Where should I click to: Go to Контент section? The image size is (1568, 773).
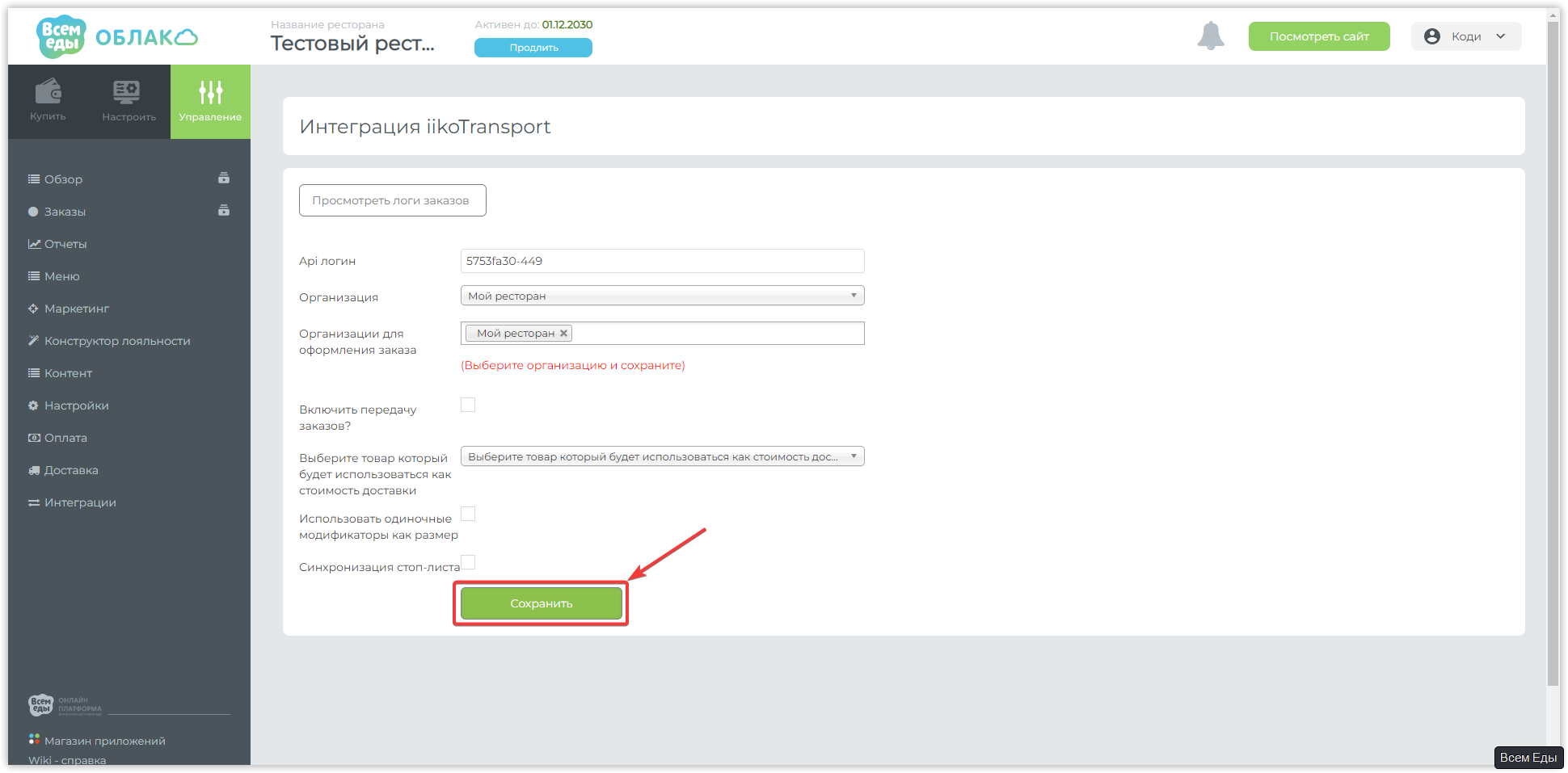click(x=68, y=373)
